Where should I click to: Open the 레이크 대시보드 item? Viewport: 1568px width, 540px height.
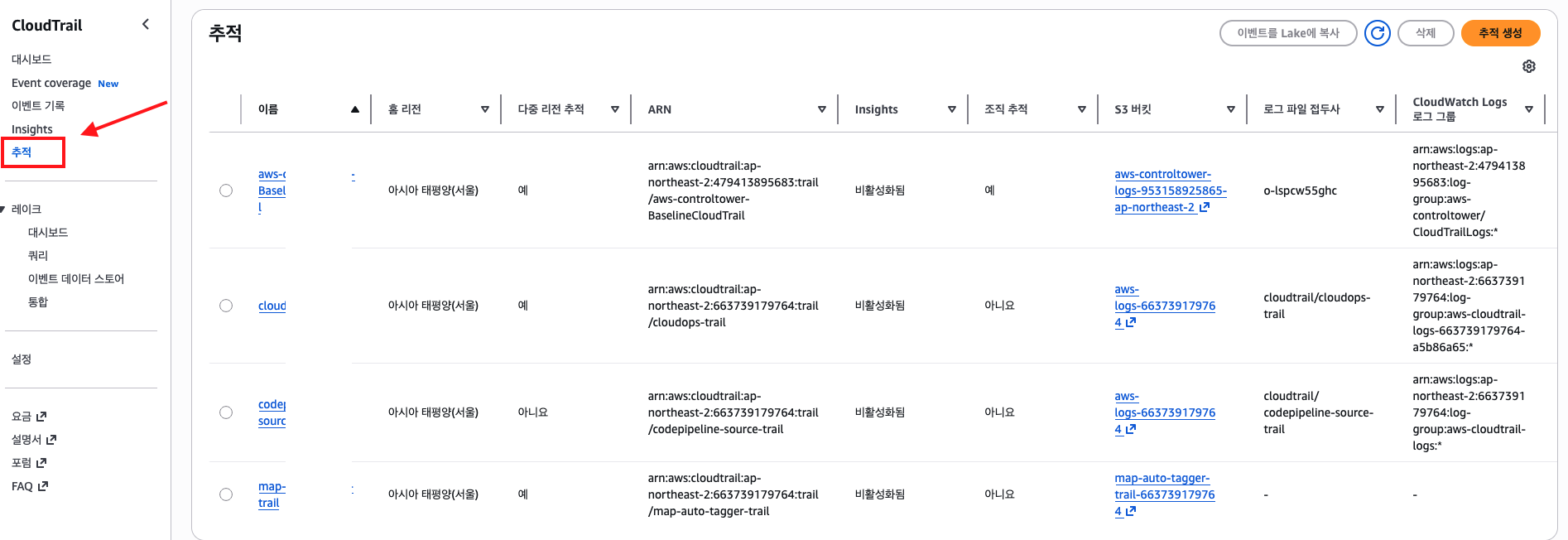click(x=48, y=233)
